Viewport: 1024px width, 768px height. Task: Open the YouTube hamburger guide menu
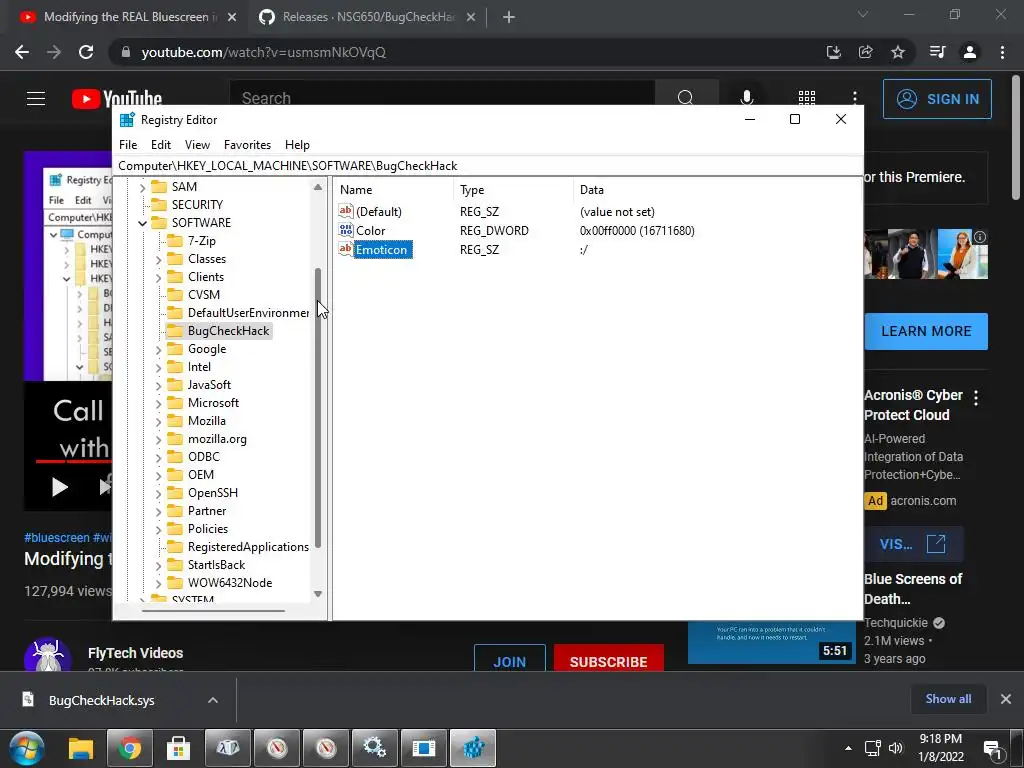click(36, 99)
